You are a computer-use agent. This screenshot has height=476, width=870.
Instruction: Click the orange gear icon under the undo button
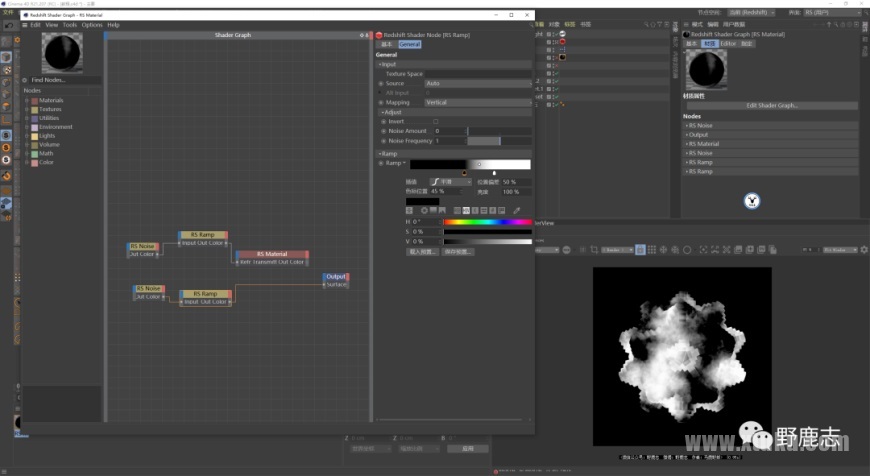(x=17, y=40)
